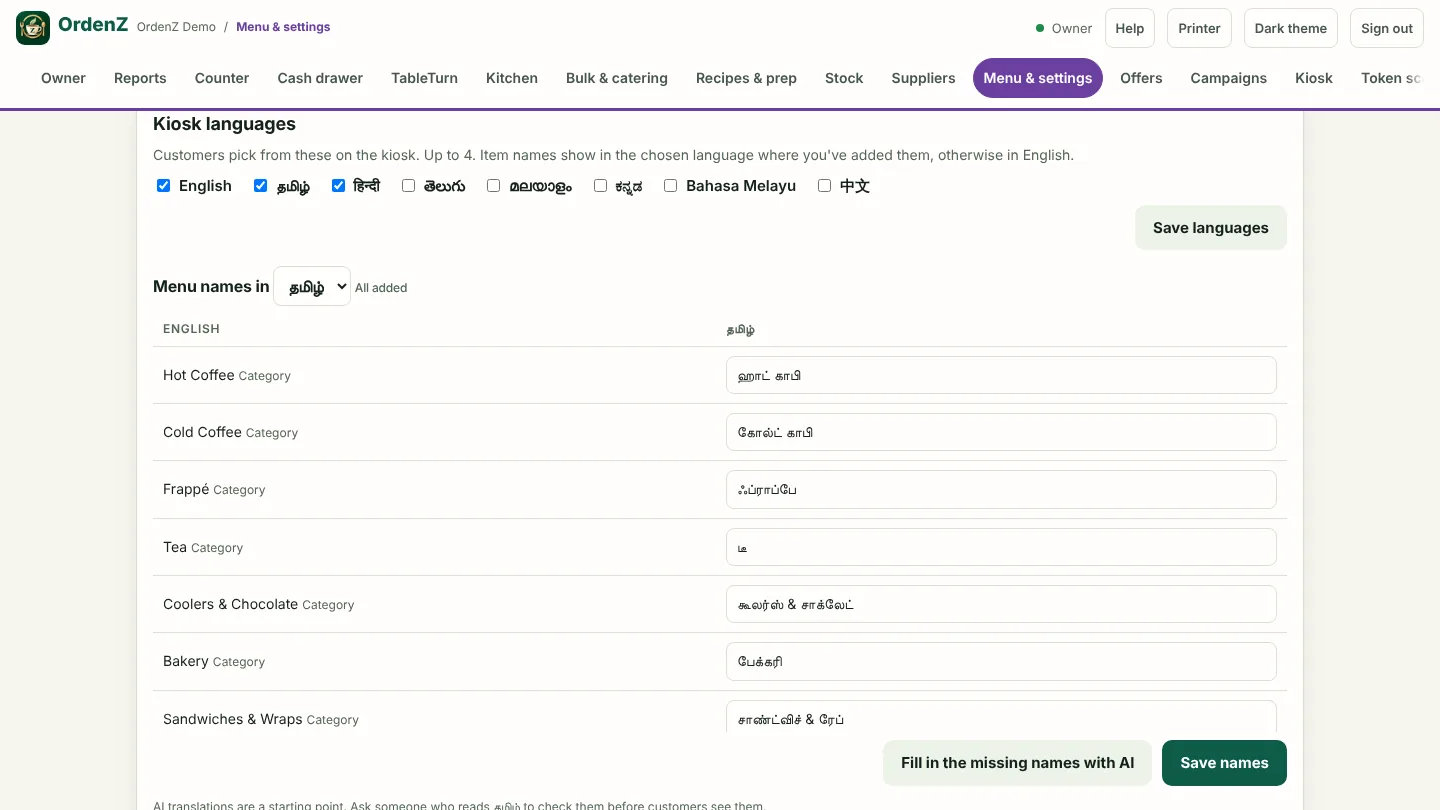Click the 'All added' status text
Viewport: 1440px width, 810px height.
tap(381, 288)
